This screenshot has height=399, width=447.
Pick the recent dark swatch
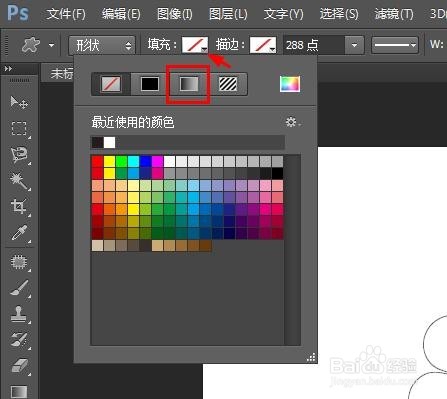click(x=97, y=142)
